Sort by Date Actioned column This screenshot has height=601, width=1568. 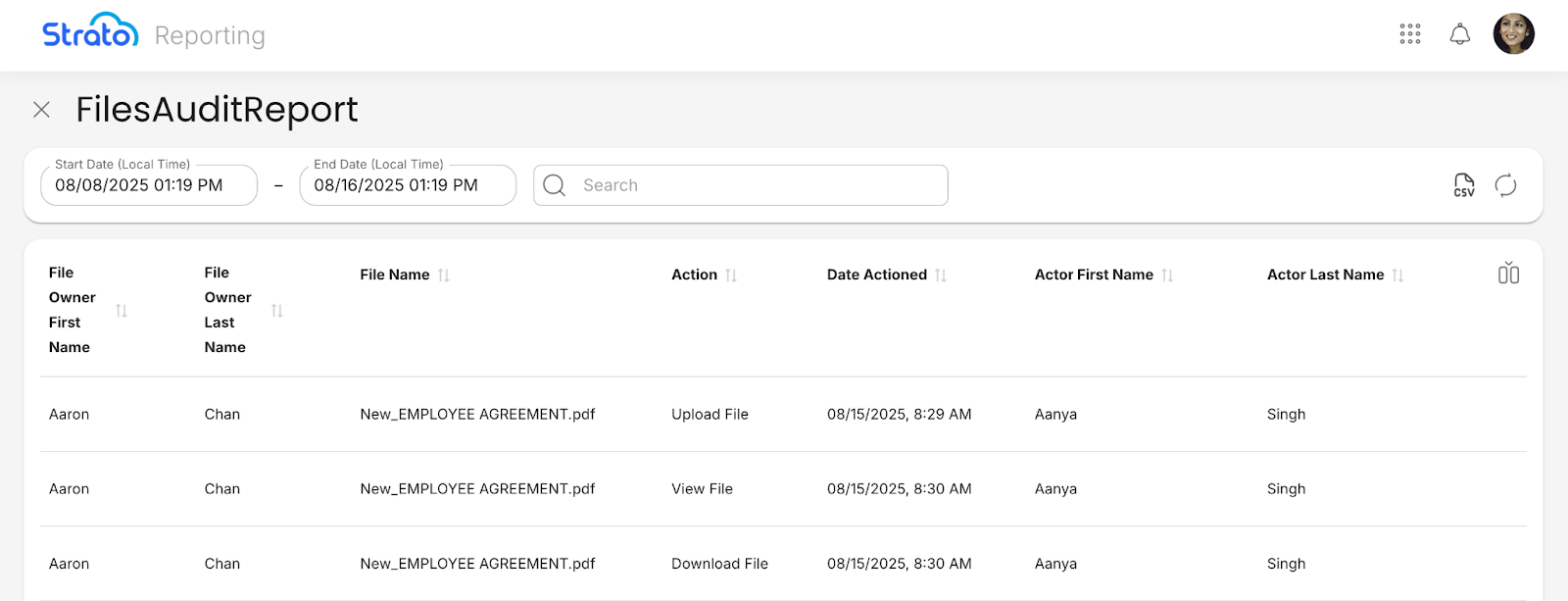coord(941,275)
